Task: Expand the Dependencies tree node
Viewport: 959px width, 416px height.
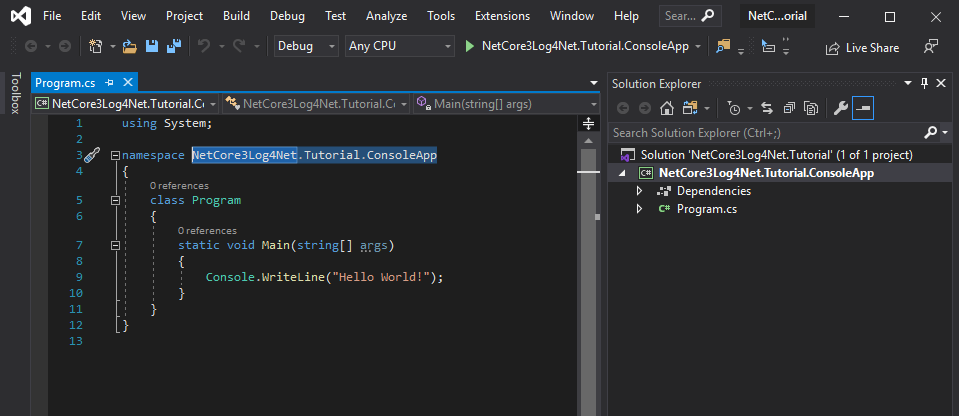Action: [640, 191]
